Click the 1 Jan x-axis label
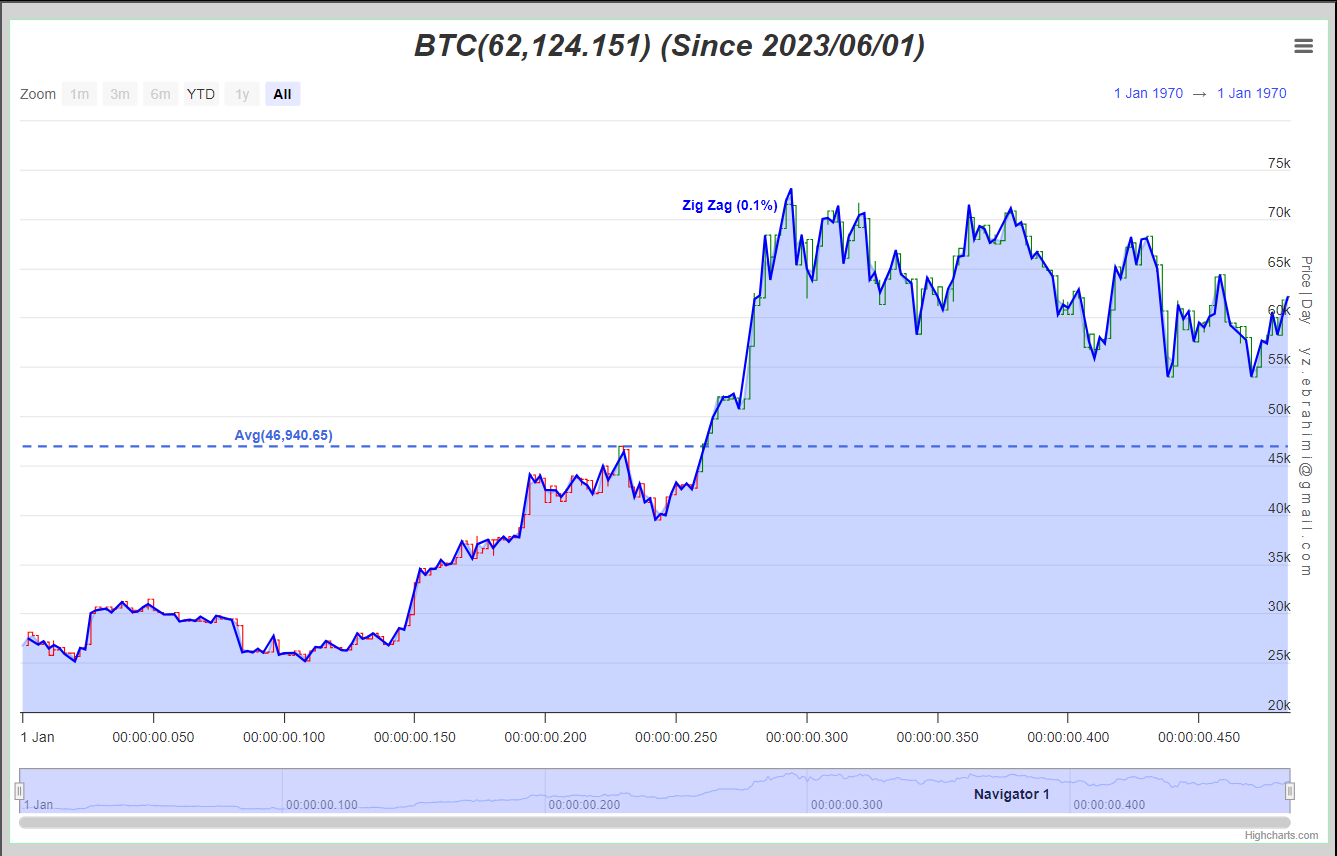 (x=38, y=737)
